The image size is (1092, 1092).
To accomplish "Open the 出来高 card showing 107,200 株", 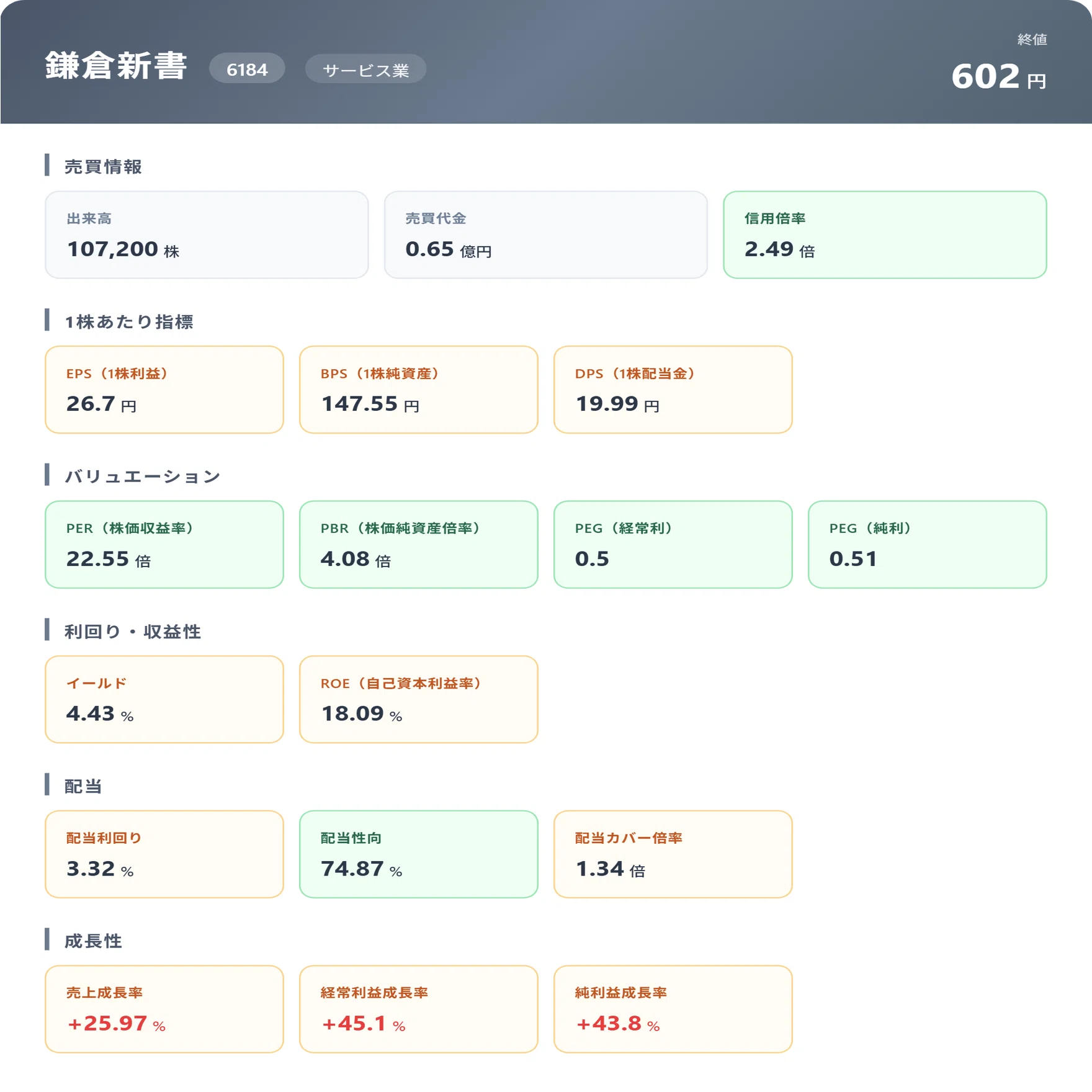I will tap(207, 235).
